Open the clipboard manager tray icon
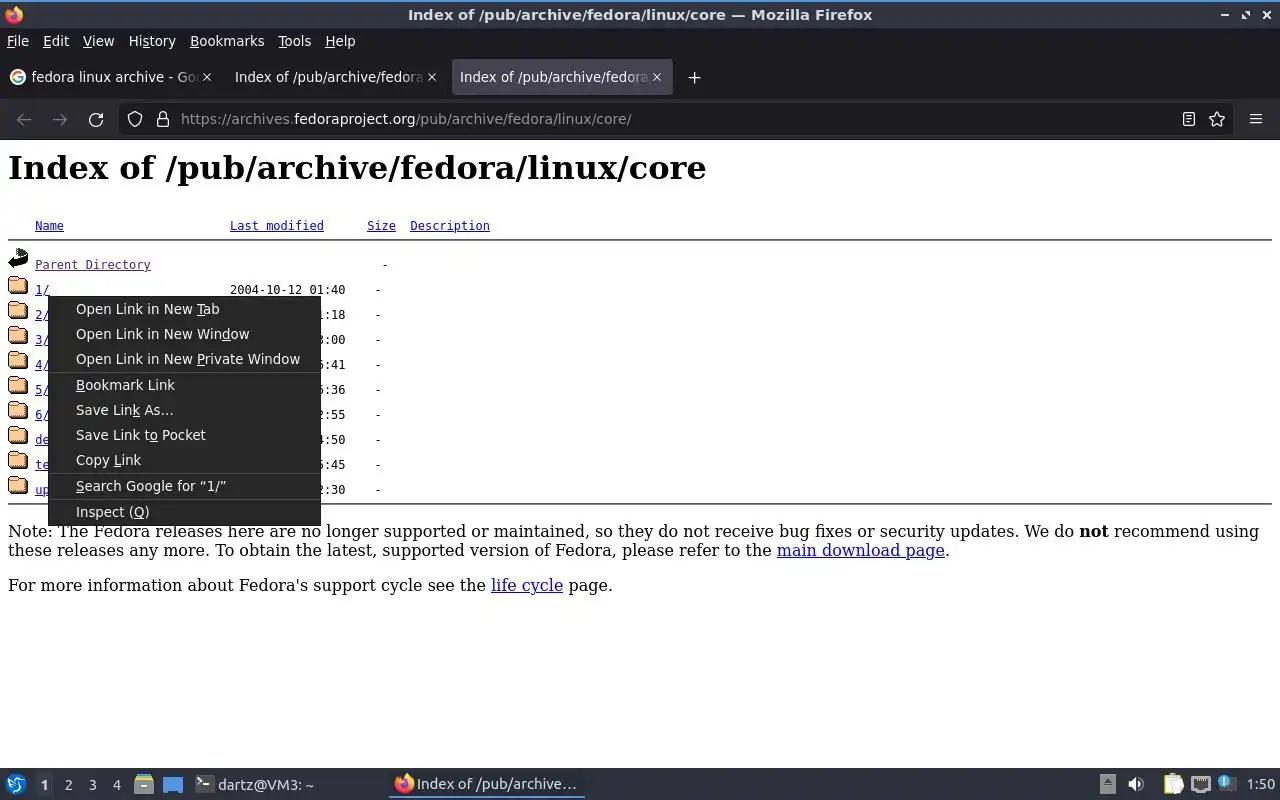The height and width of the screenshot is (800, 1280). [1173, 784]
